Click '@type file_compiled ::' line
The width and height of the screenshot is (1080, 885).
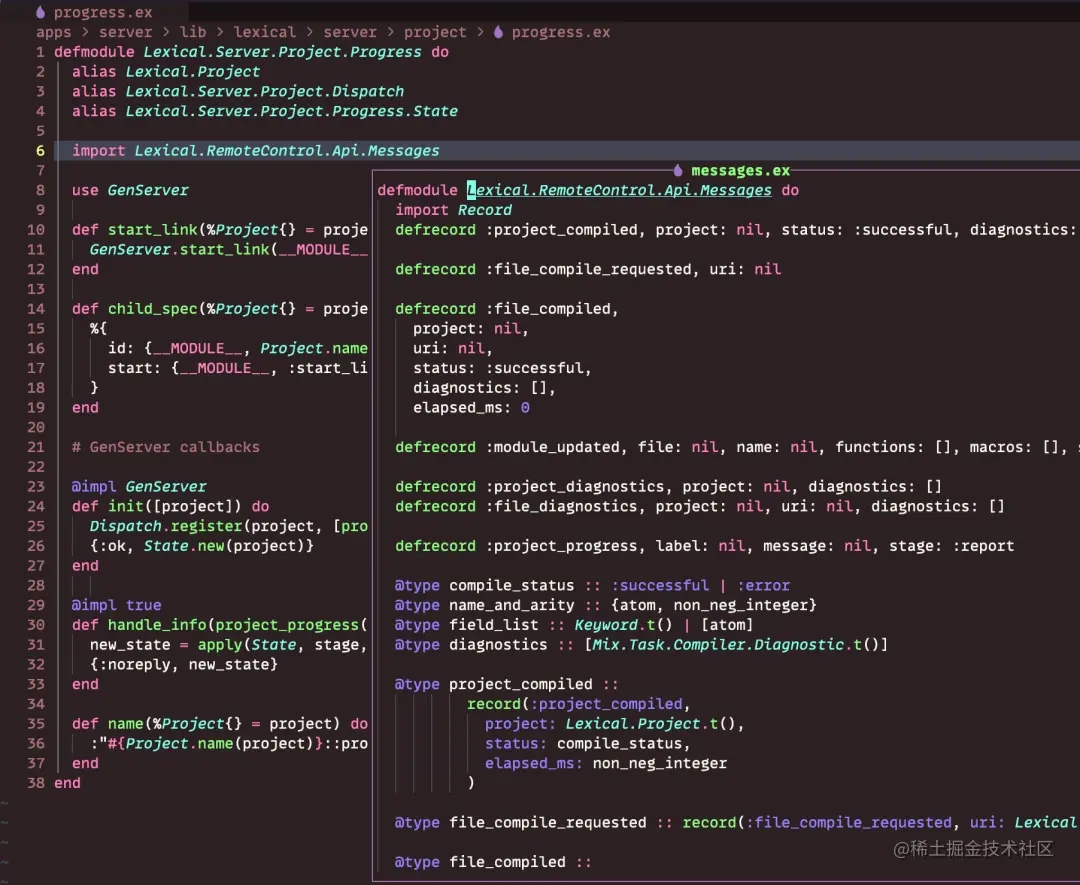[493, 862]
